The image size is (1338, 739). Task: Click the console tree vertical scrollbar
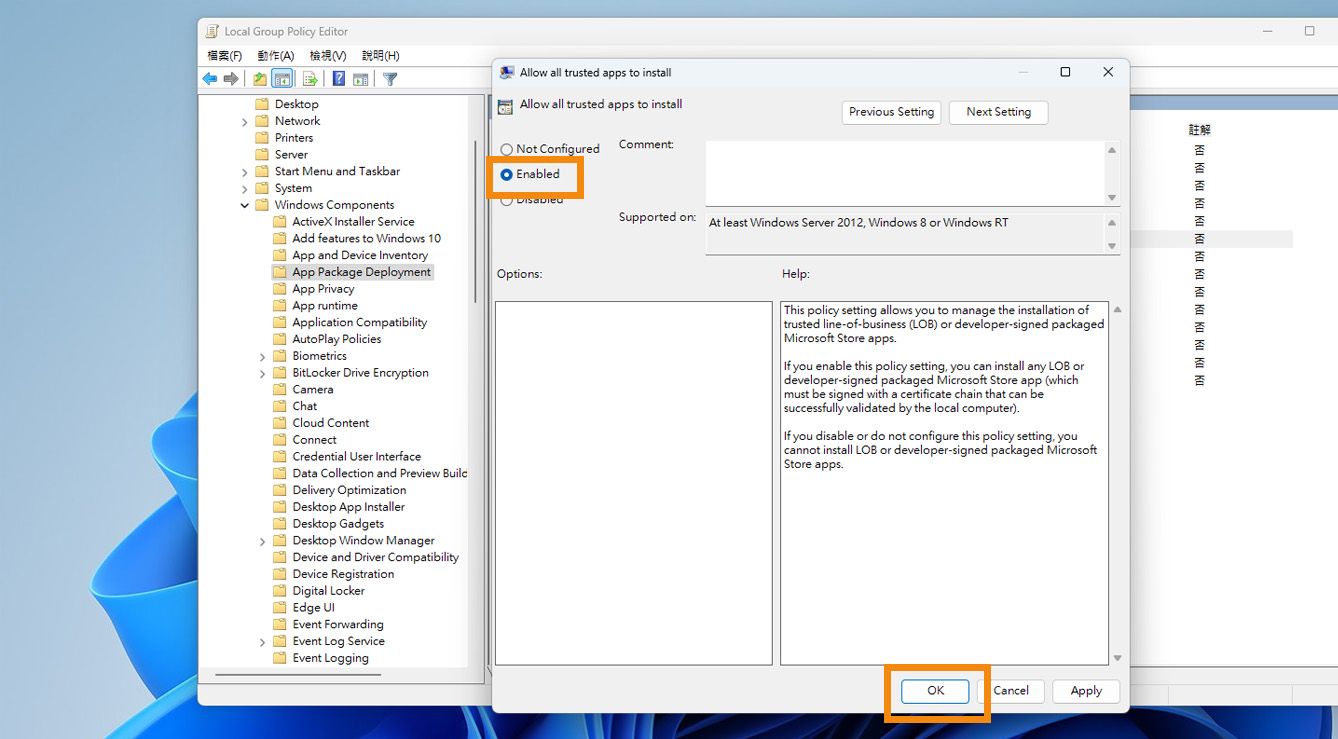point(475,220)
